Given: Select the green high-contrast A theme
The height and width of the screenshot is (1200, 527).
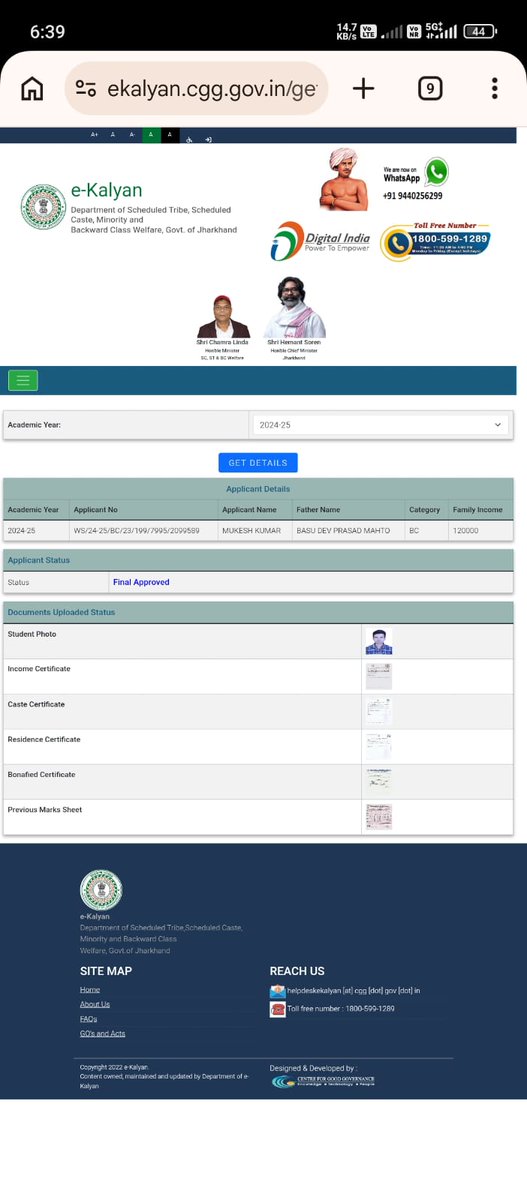Looking at the screenshot, I should [151, 135].
